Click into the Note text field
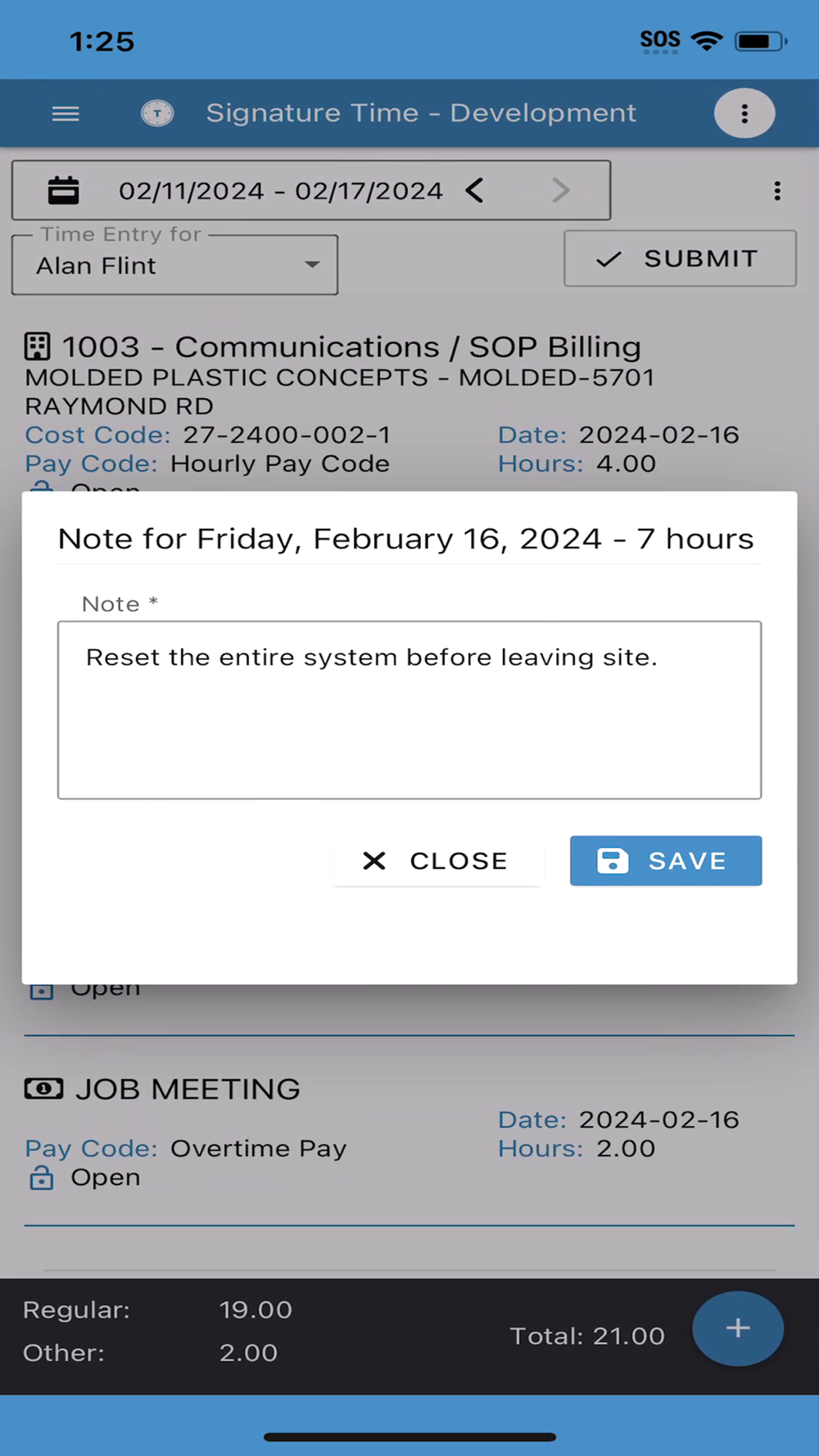This screenshot has width=819, height=1456. click(409, 710)
